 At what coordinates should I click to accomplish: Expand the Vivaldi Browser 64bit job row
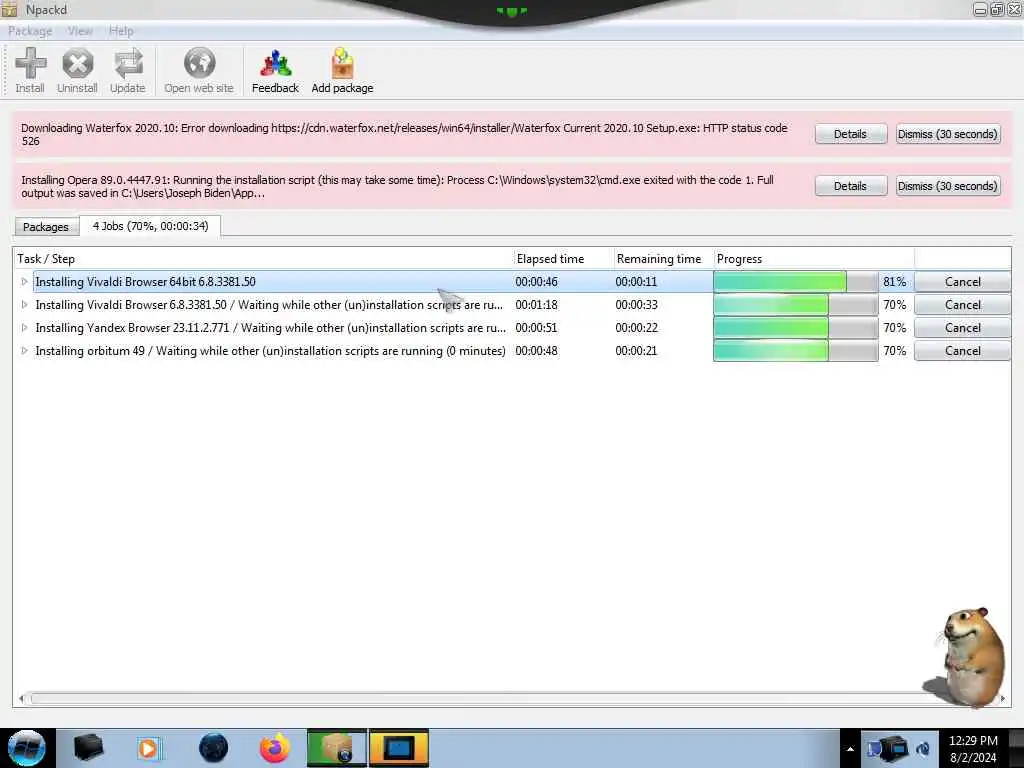(24, 281)
